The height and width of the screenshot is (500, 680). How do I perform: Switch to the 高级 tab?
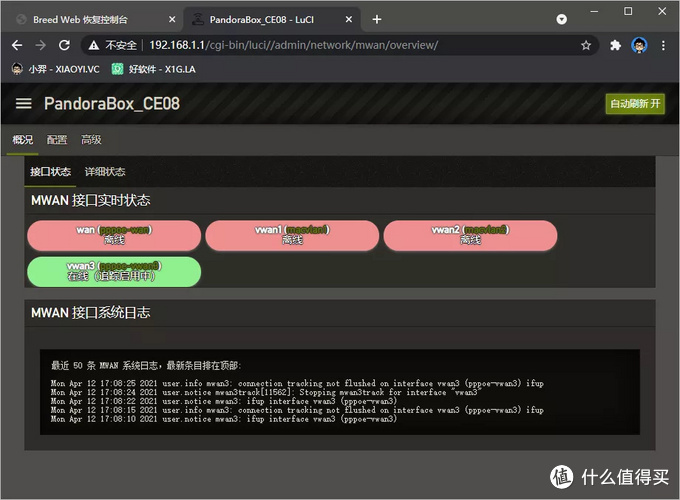[91, 140]
